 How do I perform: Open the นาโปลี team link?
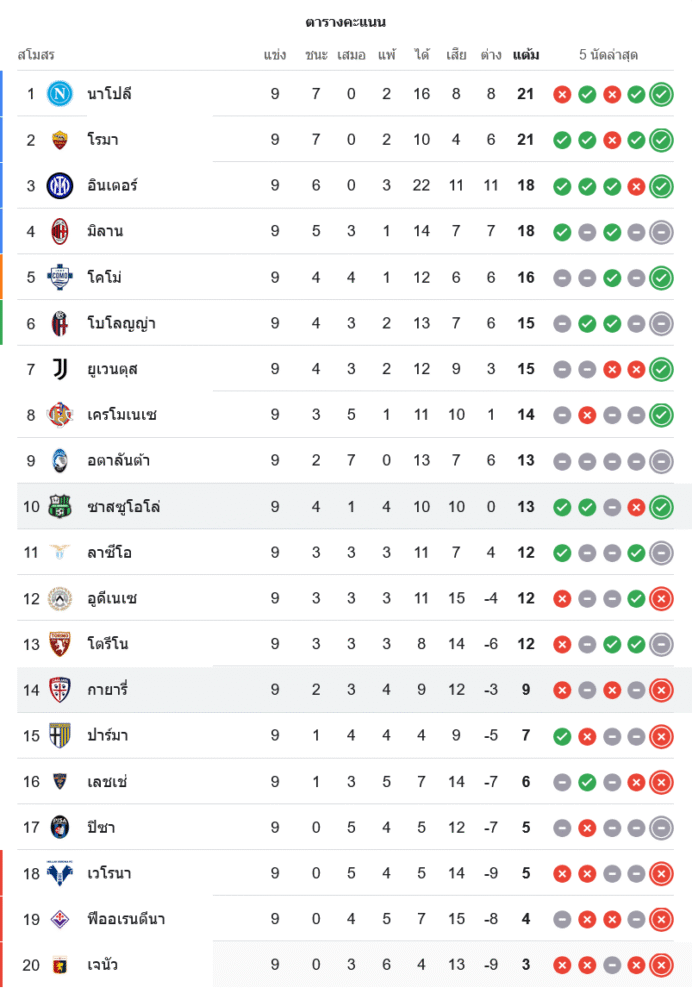(x=110, y=94)
